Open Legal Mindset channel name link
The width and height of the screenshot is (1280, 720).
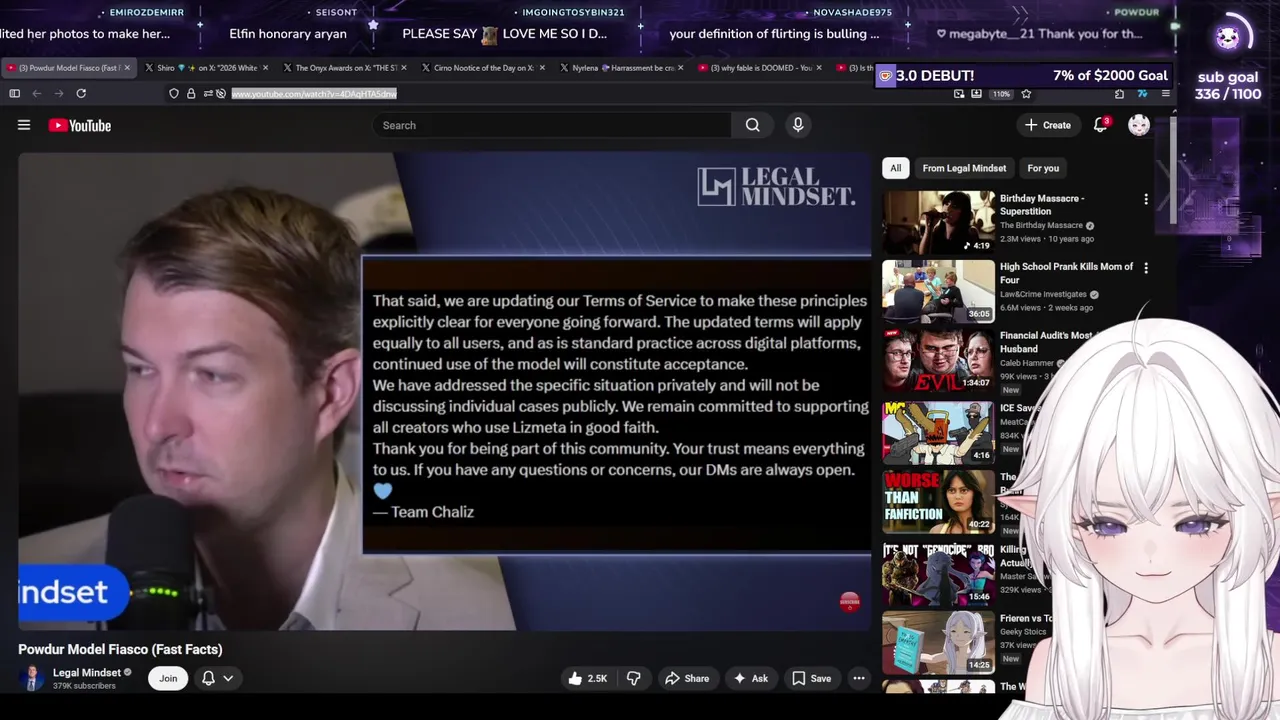point(87,672)
